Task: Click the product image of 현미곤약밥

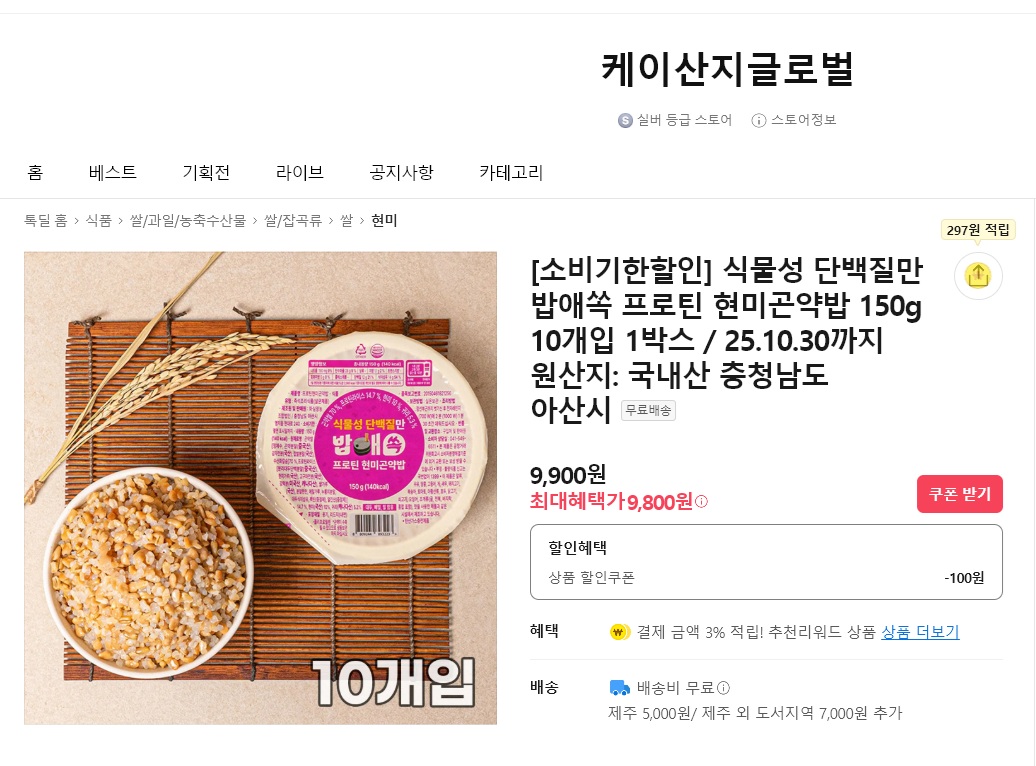Action: 260,488
